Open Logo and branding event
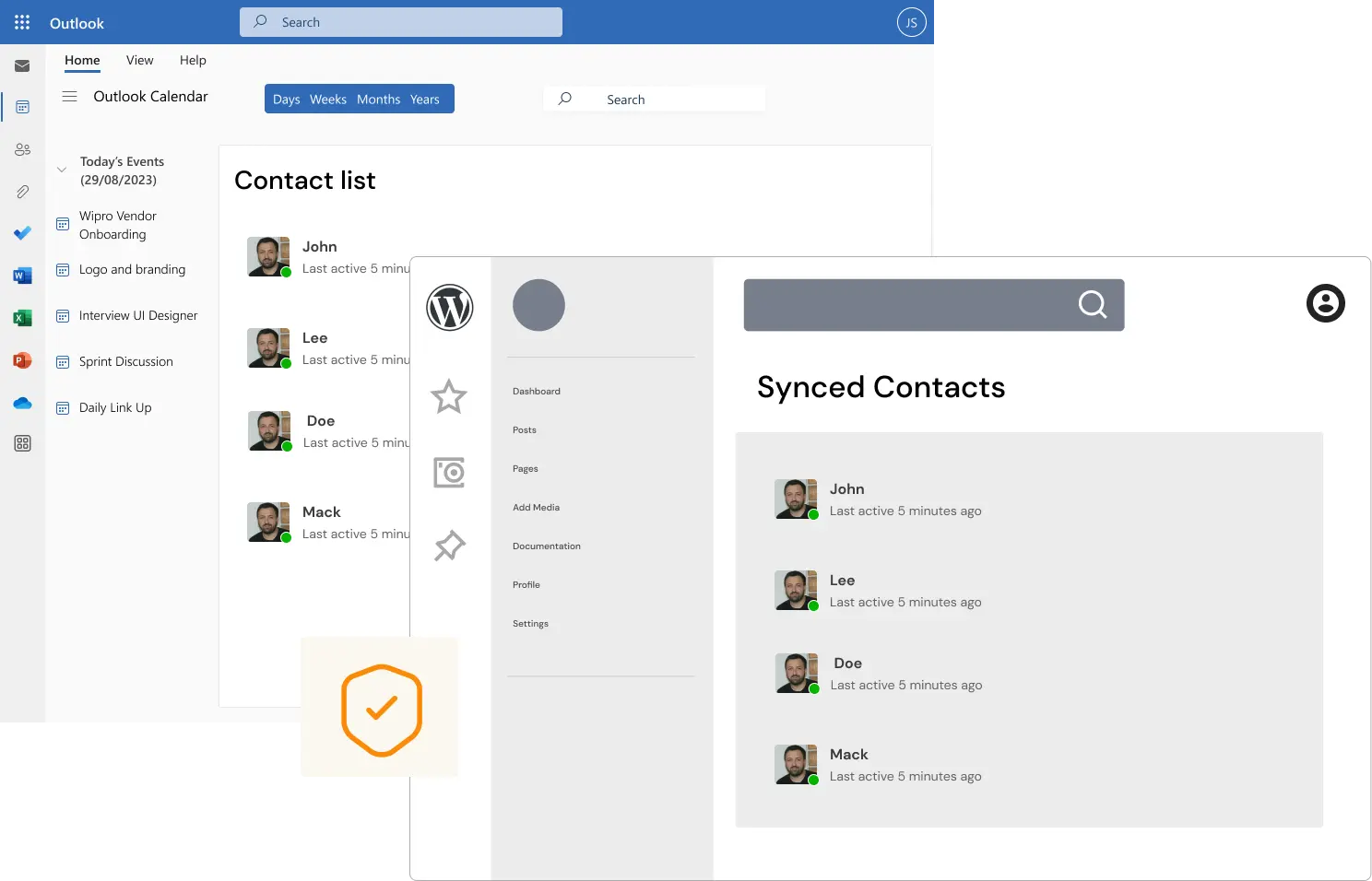Viewport: 1372px width, 881px height. coord(133,270)
